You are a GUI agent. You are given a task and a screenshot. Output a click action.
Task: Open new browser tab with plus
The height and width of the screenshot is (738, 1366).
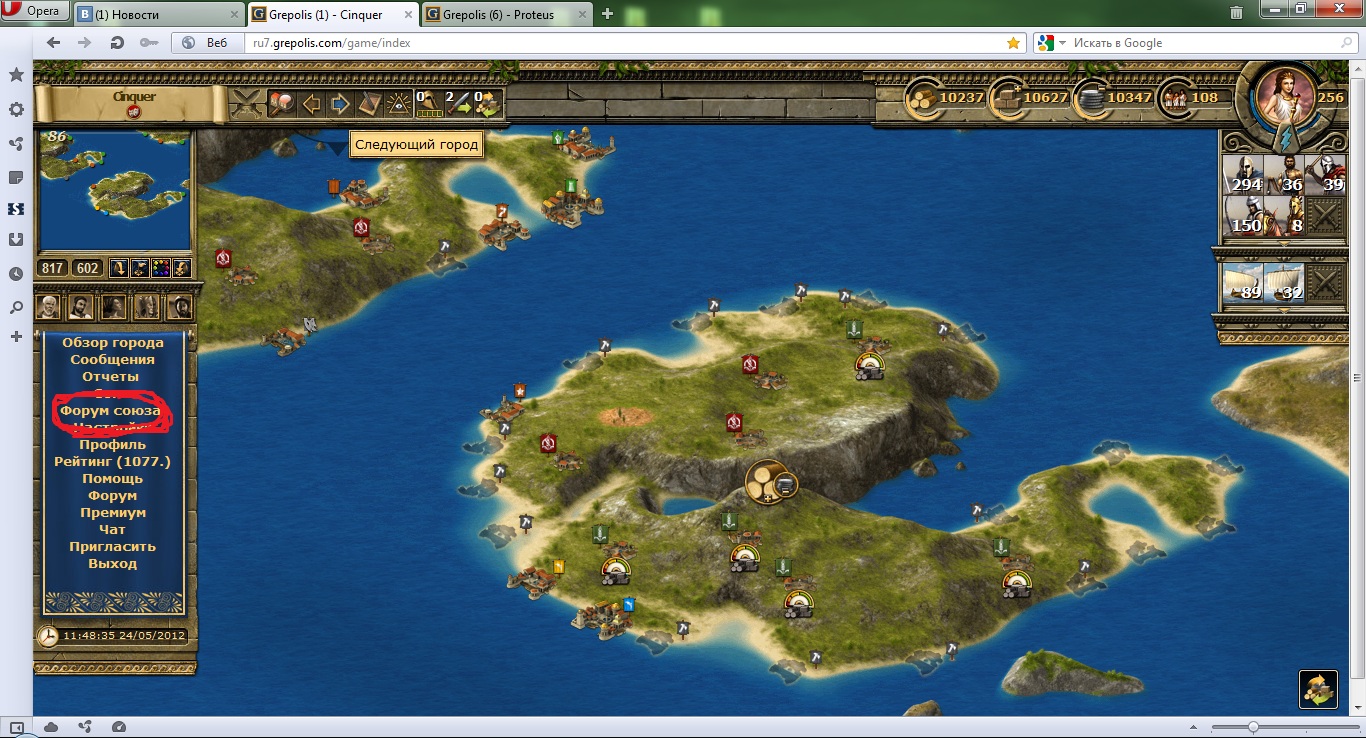click(x=607, y=14)
